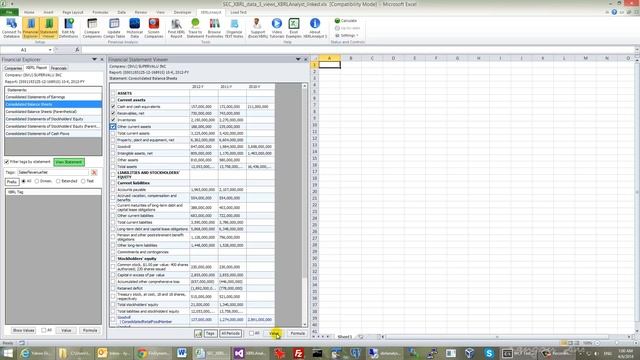
Task: Close the Financial Explorer pane
Action: [102, 60]
